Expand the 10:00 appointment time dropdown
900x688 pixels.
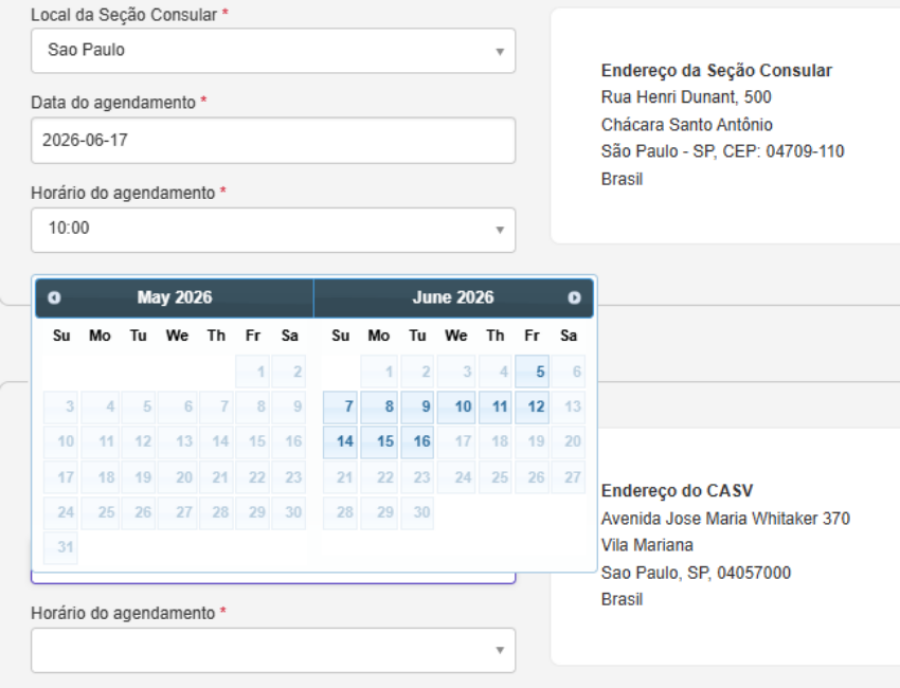273,230
